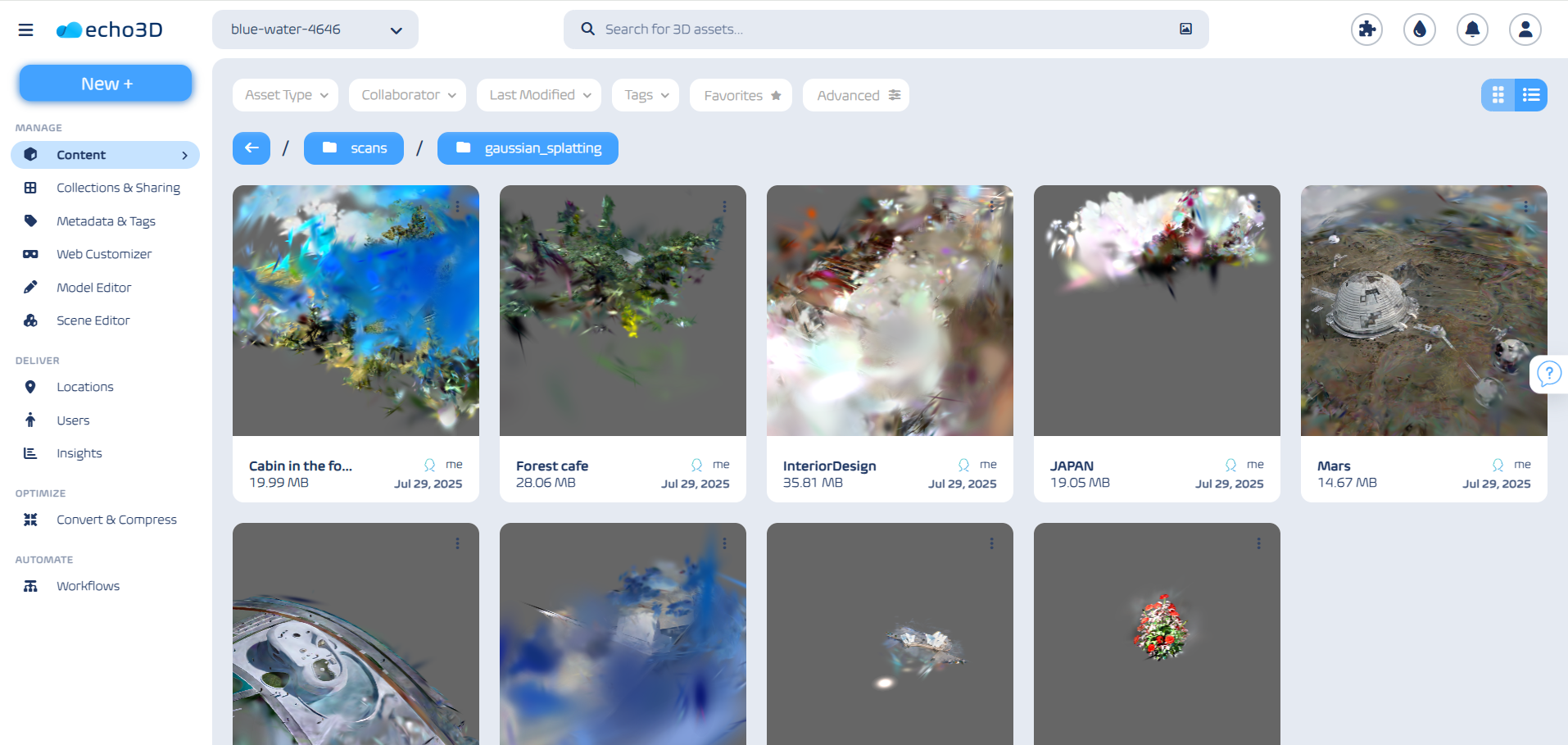
Task: Open image search in the search bar
Action: [x=1185, y=29]
